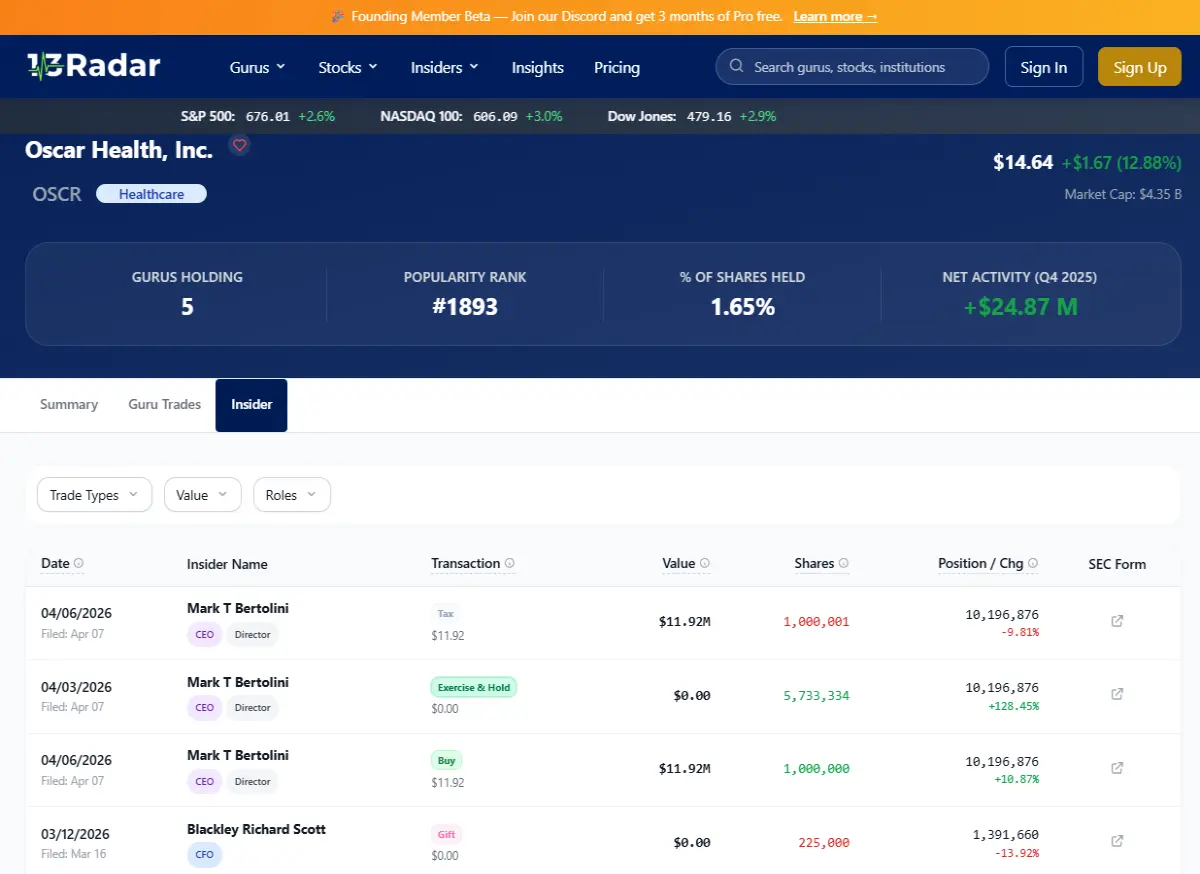The width and height of the screenshot is (1200, 874).
Task: Click the 04/03/2026 transaction date
Action: click(x=76, y=687)
